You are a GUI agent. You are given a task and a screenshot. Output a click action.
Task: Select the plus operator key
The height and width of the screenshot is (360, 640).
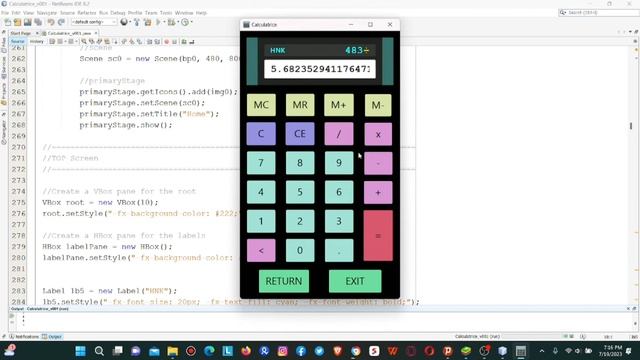[x=378, y=192]
